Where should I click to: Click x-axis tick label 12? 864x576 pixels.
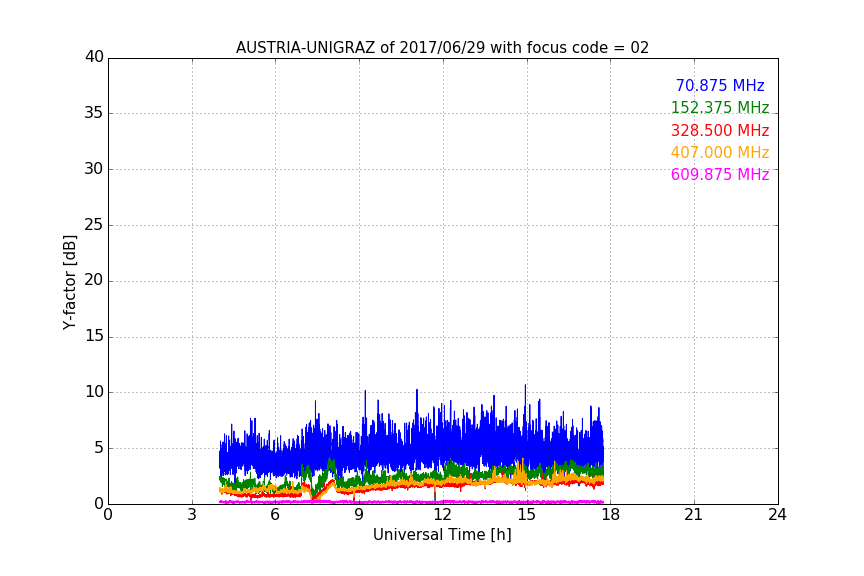coord(442,515)
